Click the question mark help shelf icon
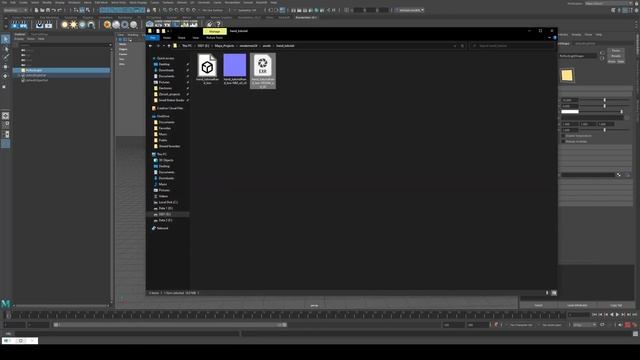The height and width of the screenshot is (360, 640). click(218, 24)
